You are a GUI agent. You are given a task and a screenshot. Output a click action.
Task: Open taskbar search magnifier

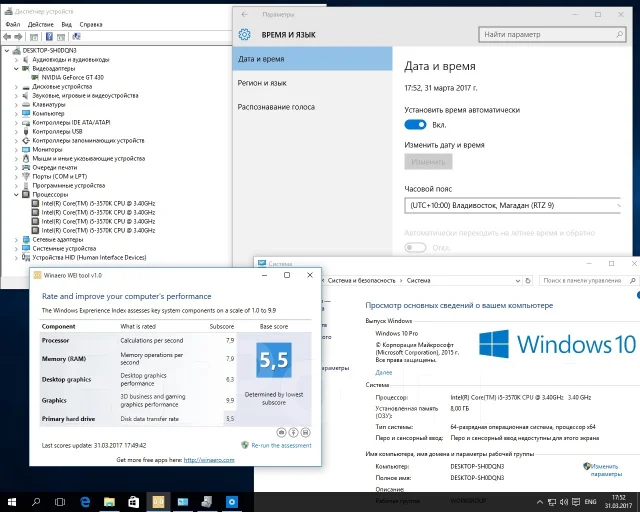(x=36, y=502)
